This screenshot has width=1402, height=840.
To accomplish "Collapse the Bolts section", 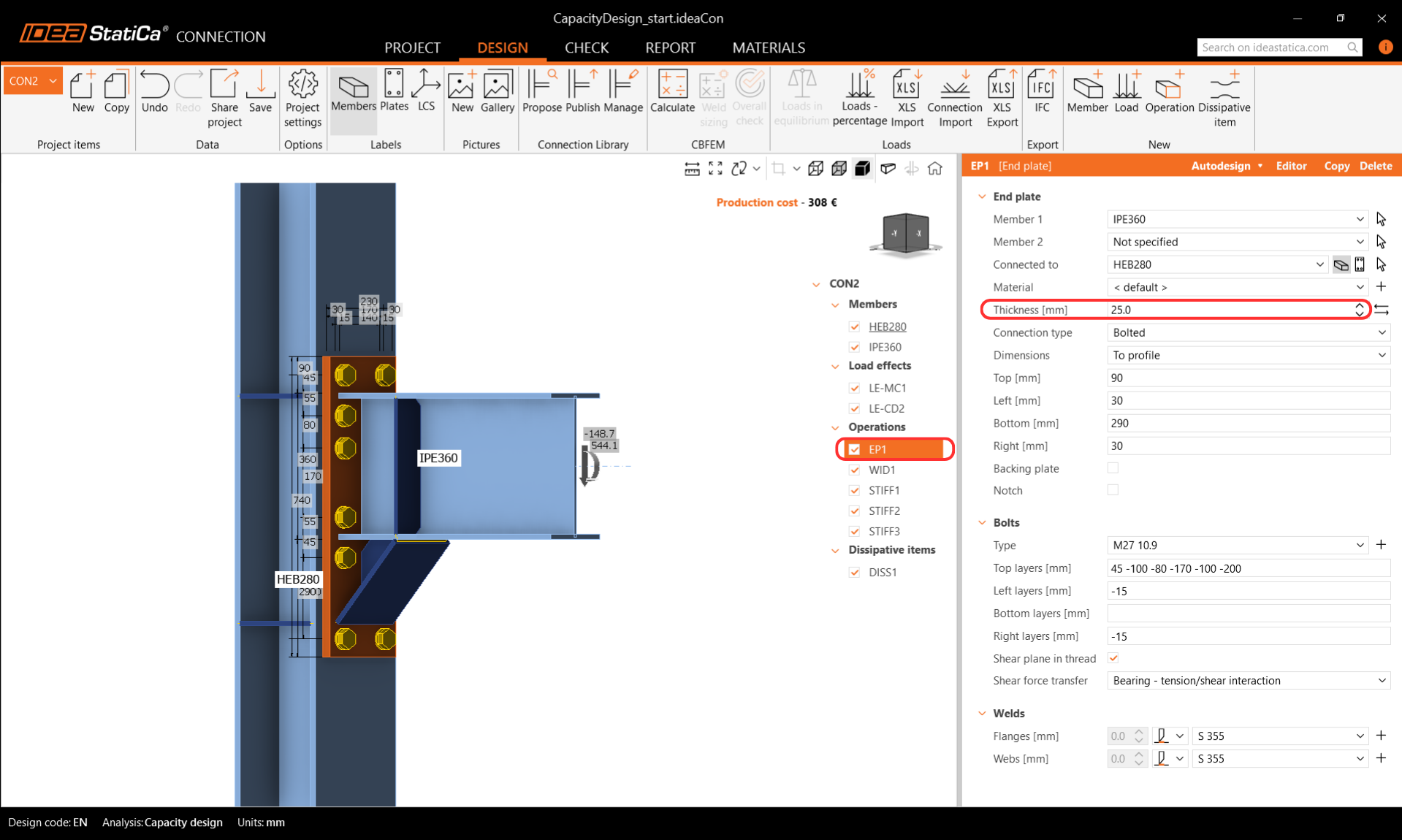I will coord(982,522).
